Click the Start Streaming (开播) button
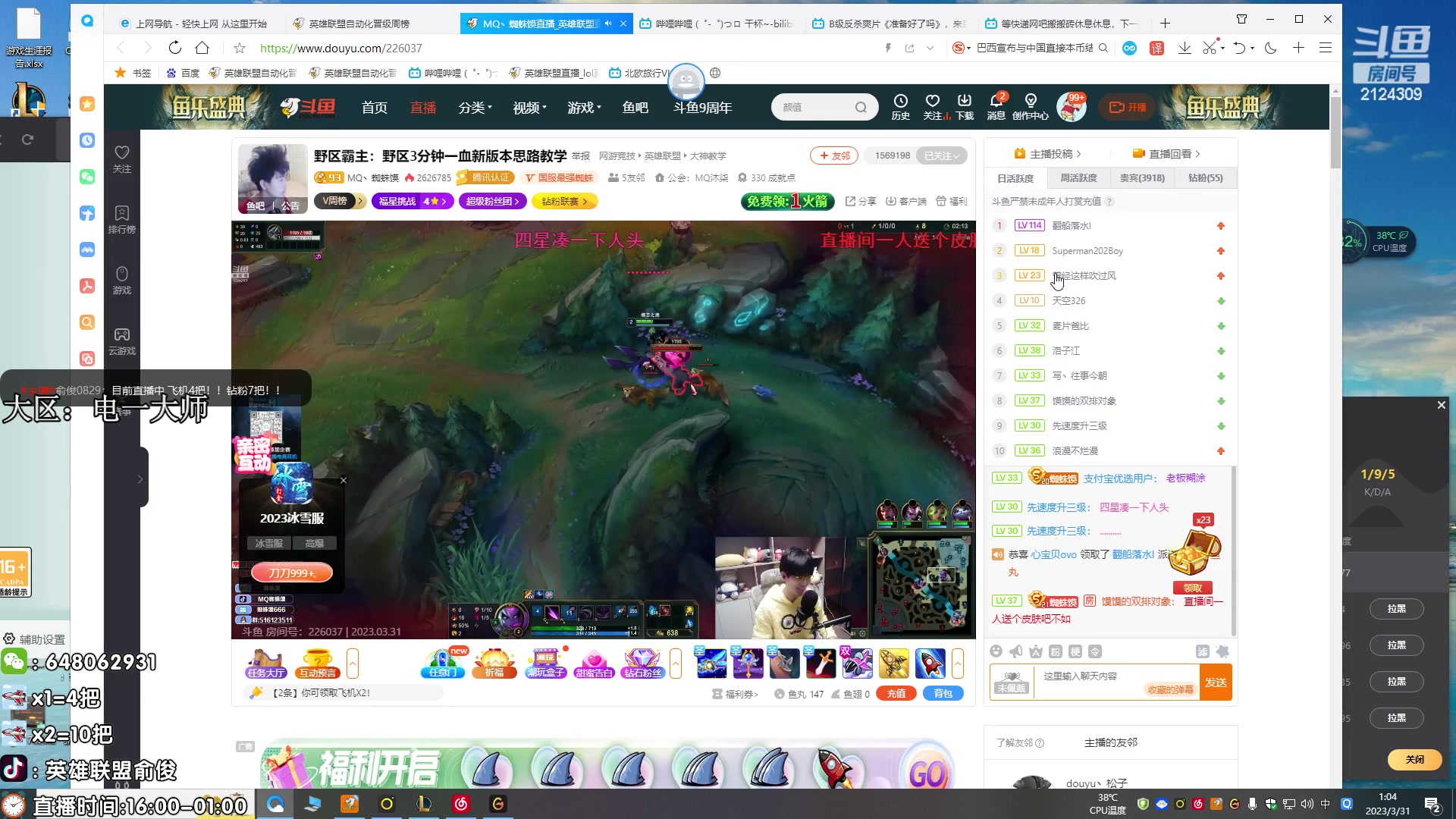Screen dimensions: 1456x819 point(1128,107)
